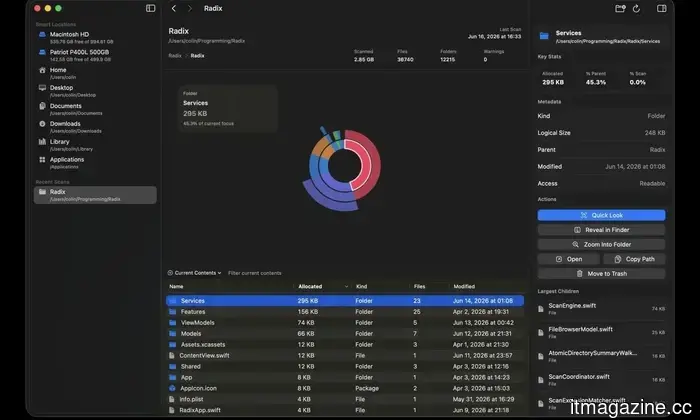Go forward with the right chevron

(x=190, y=8)
